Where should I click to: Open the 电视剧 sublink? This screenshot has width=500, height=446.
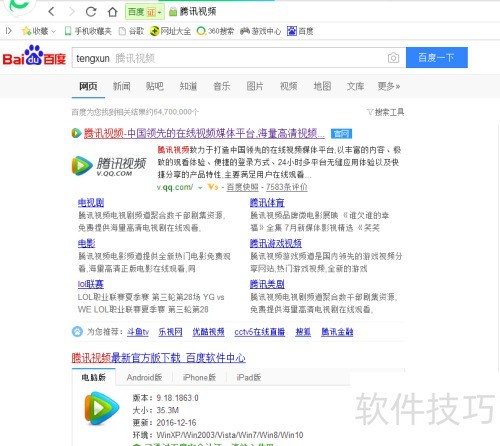91,202
